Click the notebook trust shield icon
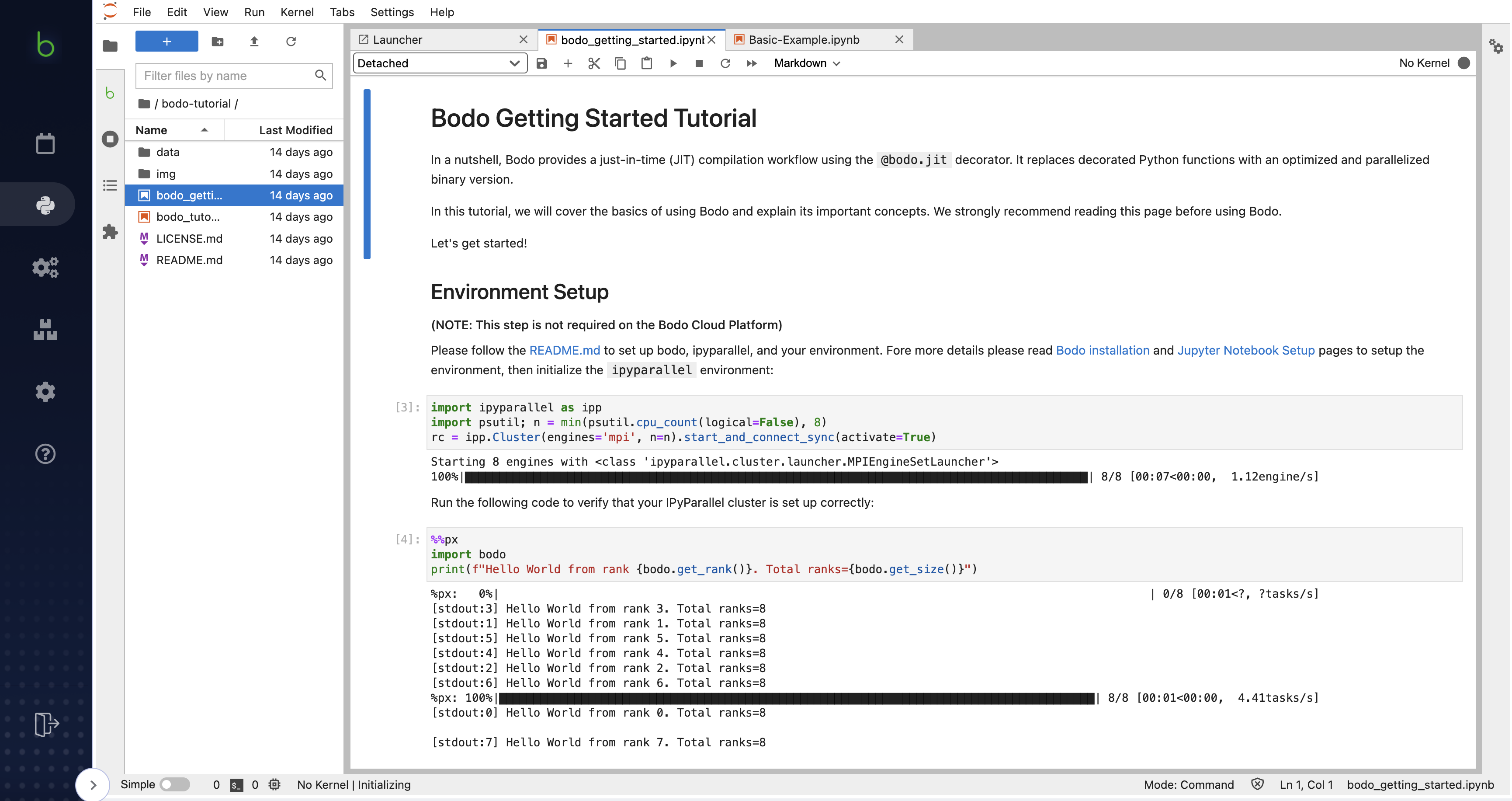 point(1257,784)
